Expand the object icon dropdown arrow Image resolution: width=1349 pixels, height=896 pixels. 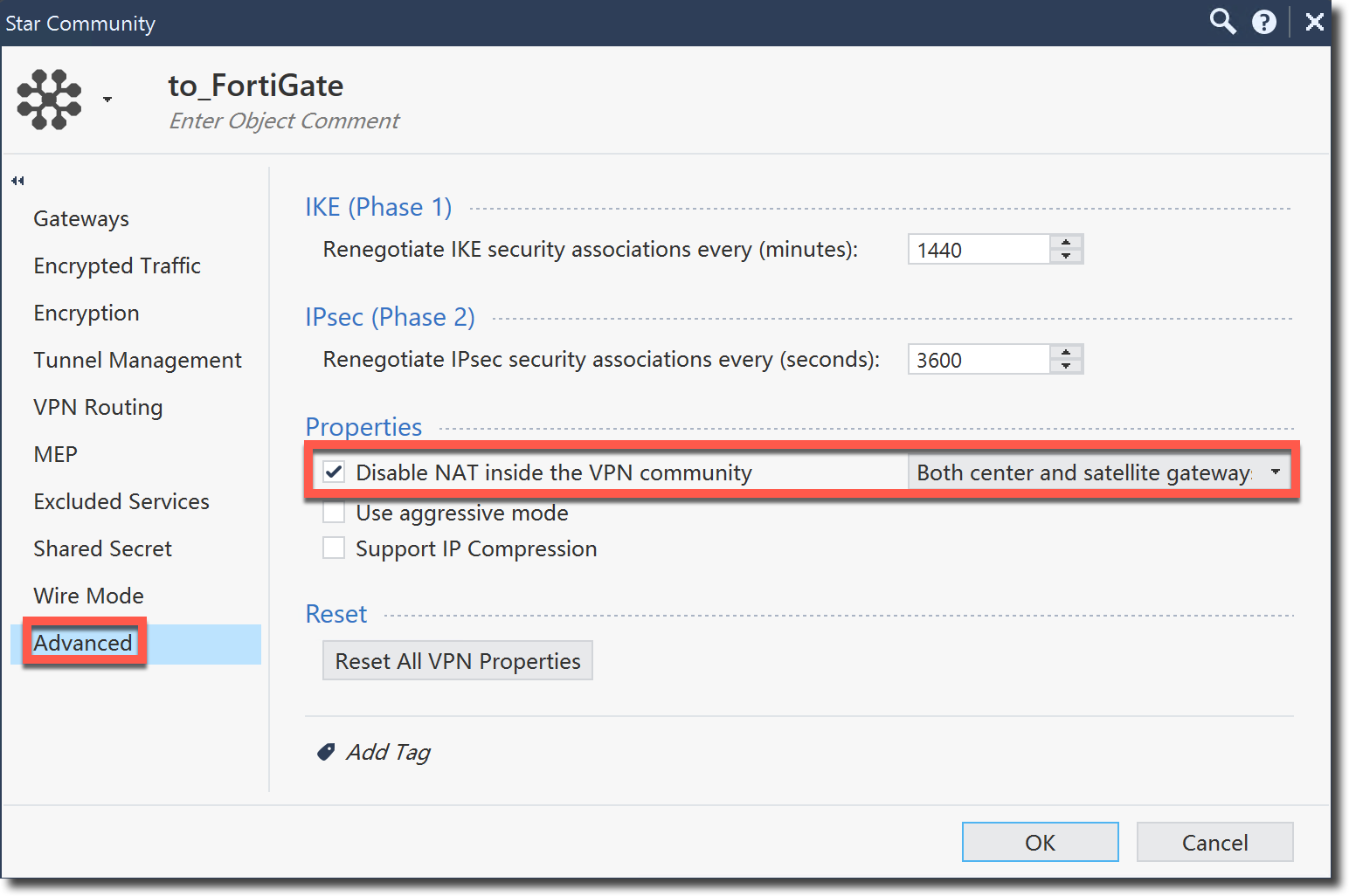[107, 100]
